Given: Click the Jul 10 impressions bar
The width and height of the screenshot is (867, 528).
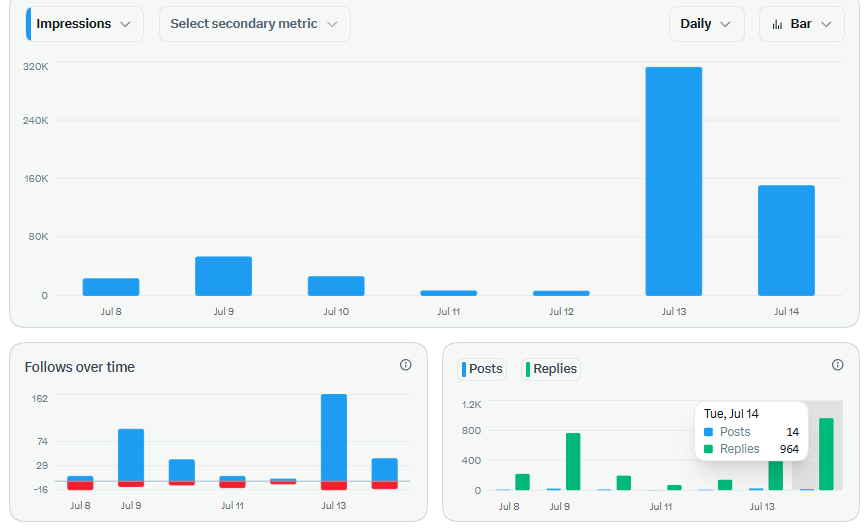Looking at the screenshot, I should pyautogui.click(x=336, y=286).
